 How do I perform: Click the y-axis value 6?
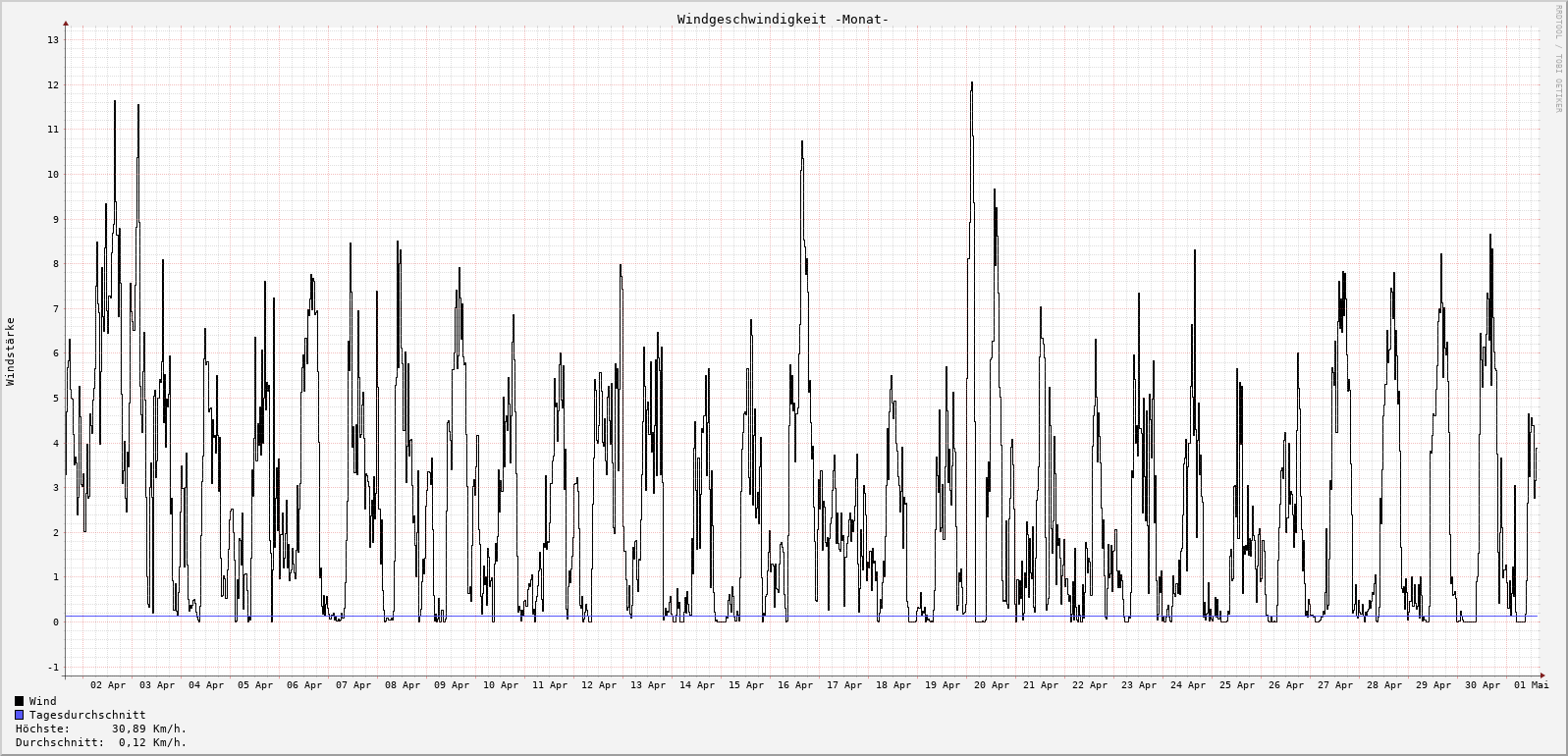point(56,353)
